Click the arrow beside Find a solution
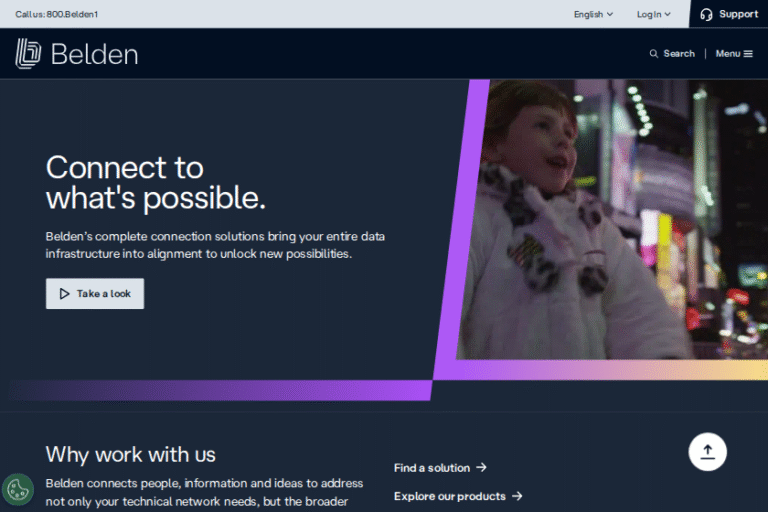The image size is (768, 512). (481, 467)
